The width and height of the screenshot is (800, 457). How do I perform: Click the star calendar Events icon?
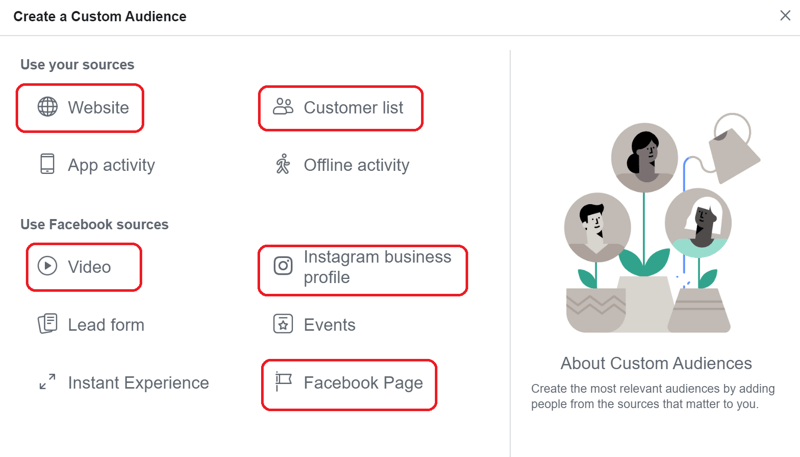(x=283, y=324)
